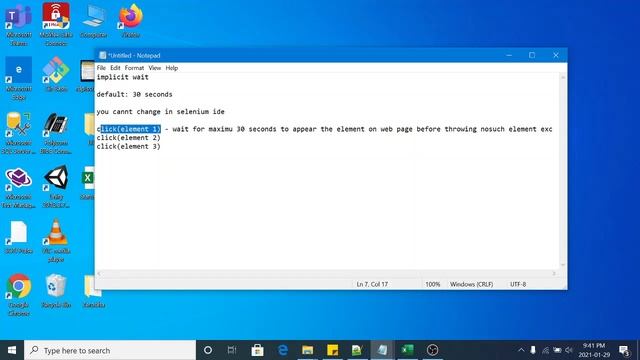Open Edge browser from the taskbar
The image size is (640, 360).
click(x=282, y=350)
